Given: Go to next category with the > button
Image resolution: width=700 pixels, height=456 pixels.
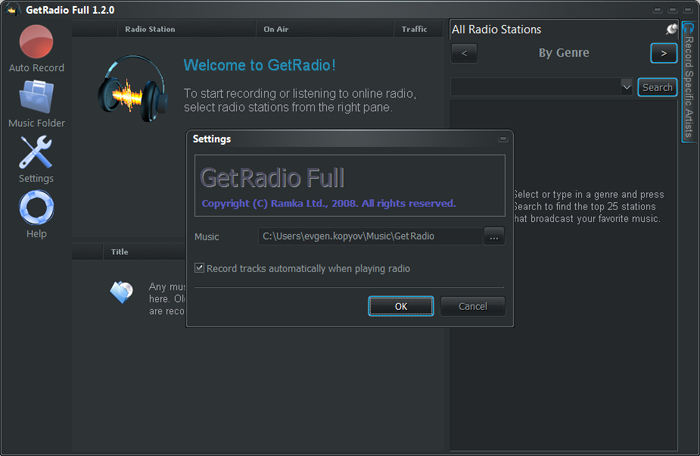Looking at the screenshot, I should pos(664,53).
